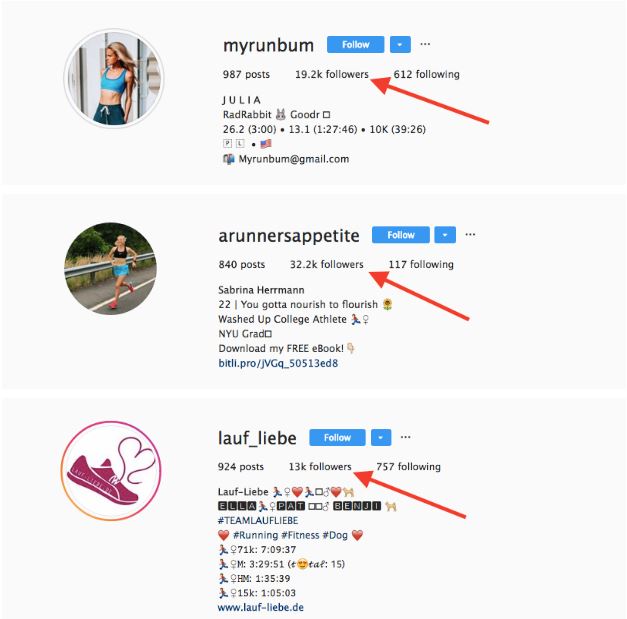
Task: Expand suggestions dropdown next to arunnersappetite Follow
Action: coord(445,235)
